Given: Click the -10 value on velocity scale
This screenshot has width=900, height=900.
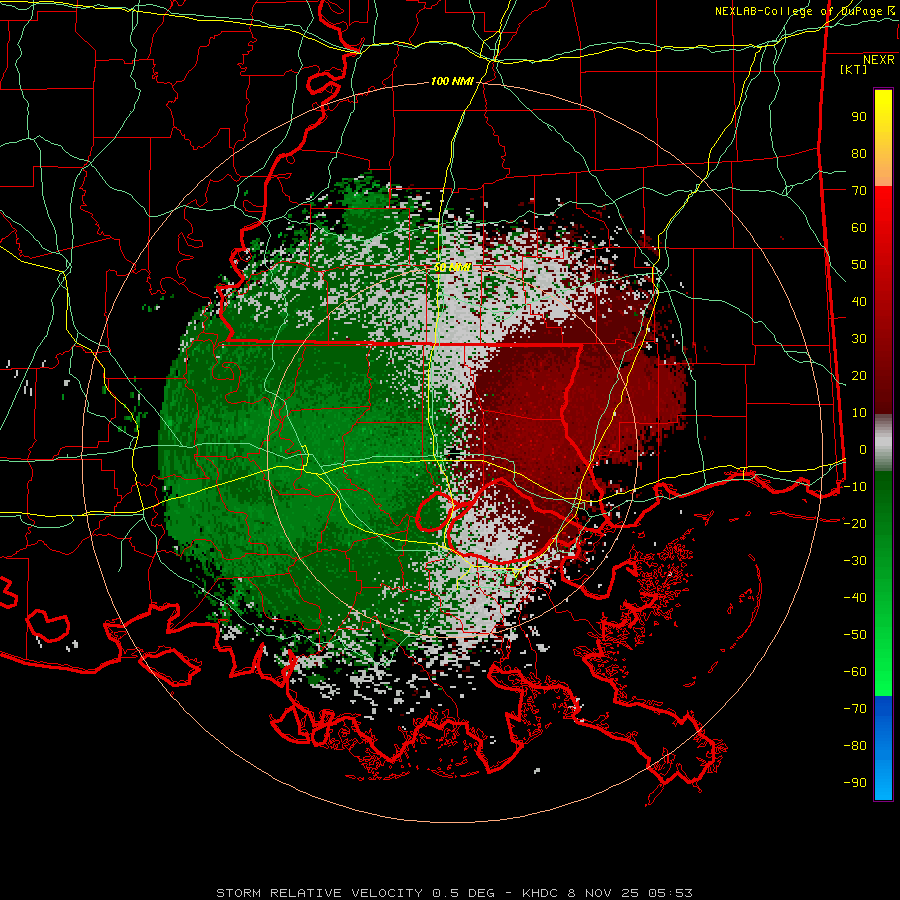Looking at the screenshot, I should 855,487.
